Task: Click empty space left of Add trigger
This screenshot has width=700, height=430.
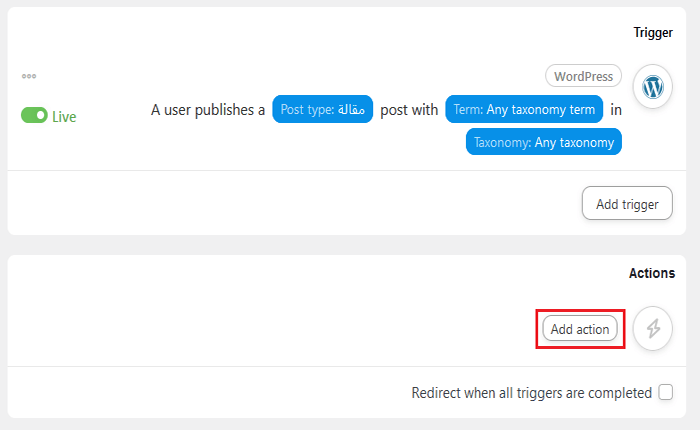Action: (300, 203)
